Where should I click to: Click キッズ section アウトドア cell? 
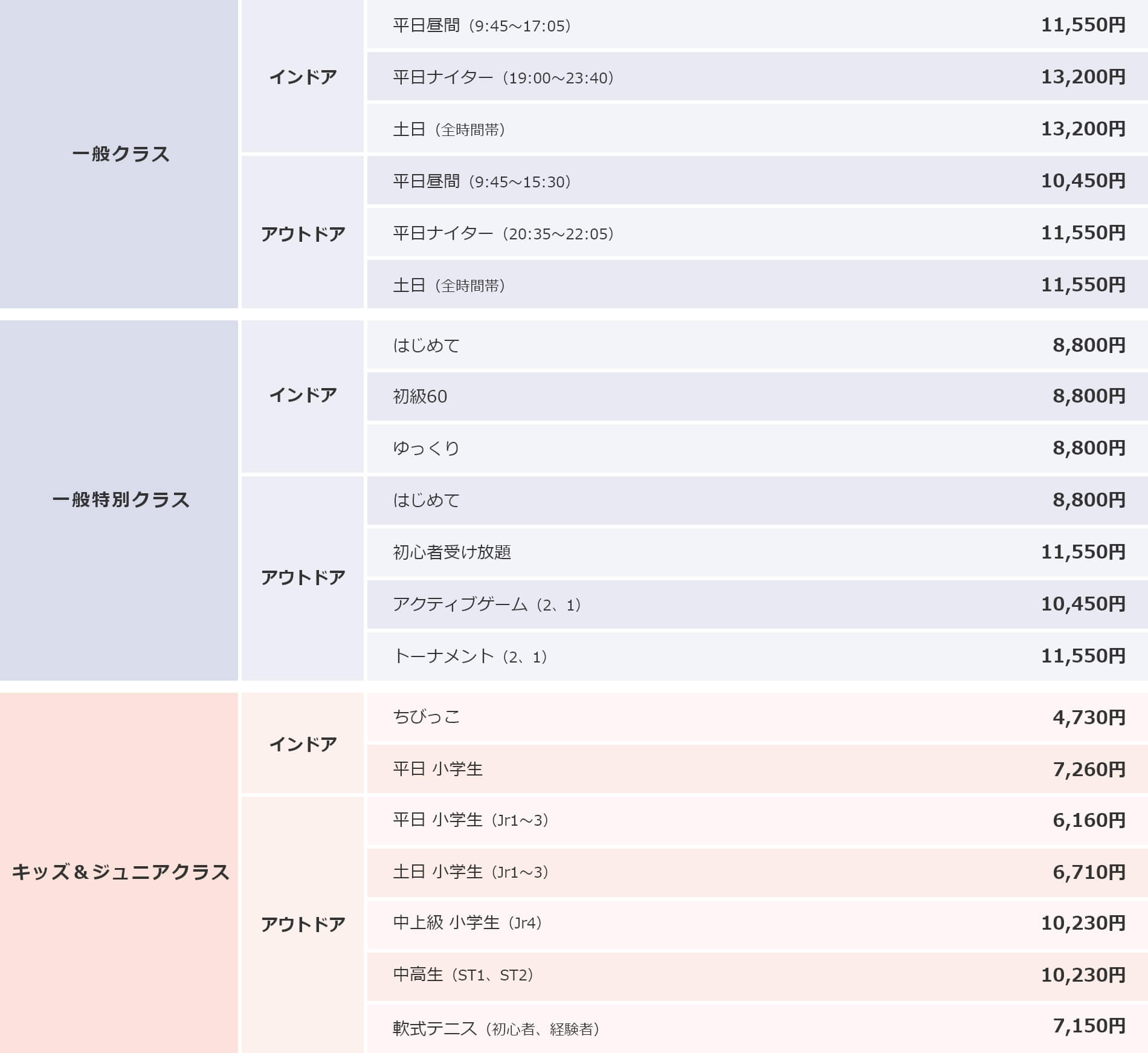pyautogui.click(x=303, y=924)
